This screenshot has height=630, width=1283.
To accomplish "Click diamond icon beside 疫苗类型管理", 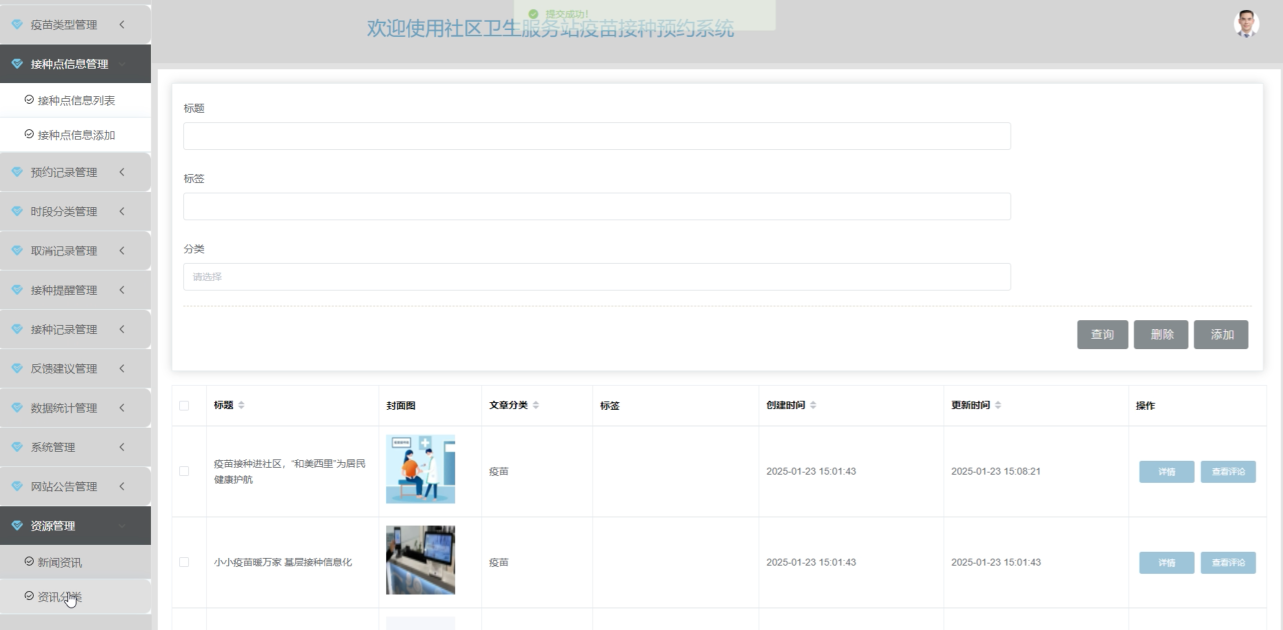I will pos(17,24).
